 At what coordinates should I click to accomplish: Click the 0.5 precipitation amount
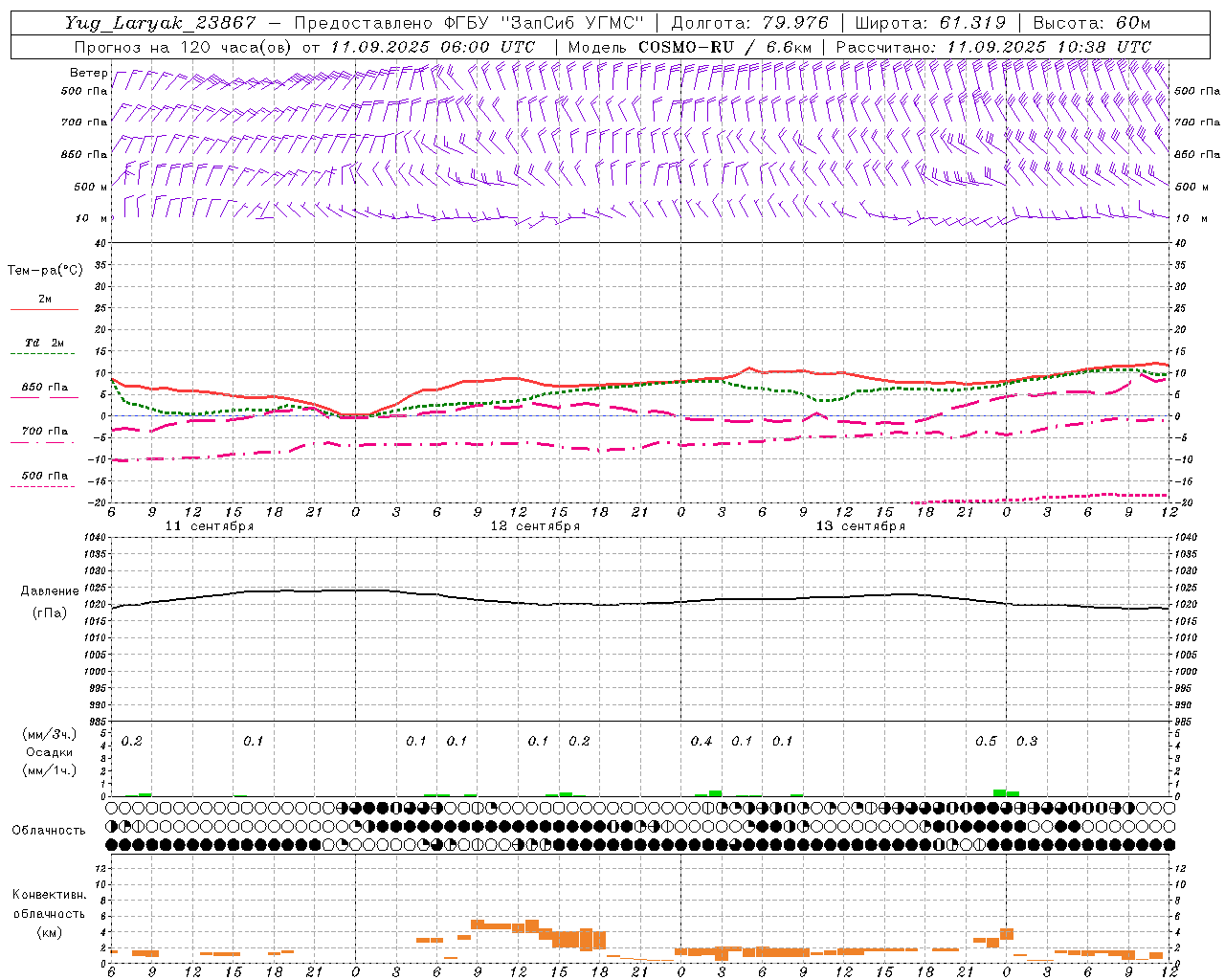[x=986, y=742]
